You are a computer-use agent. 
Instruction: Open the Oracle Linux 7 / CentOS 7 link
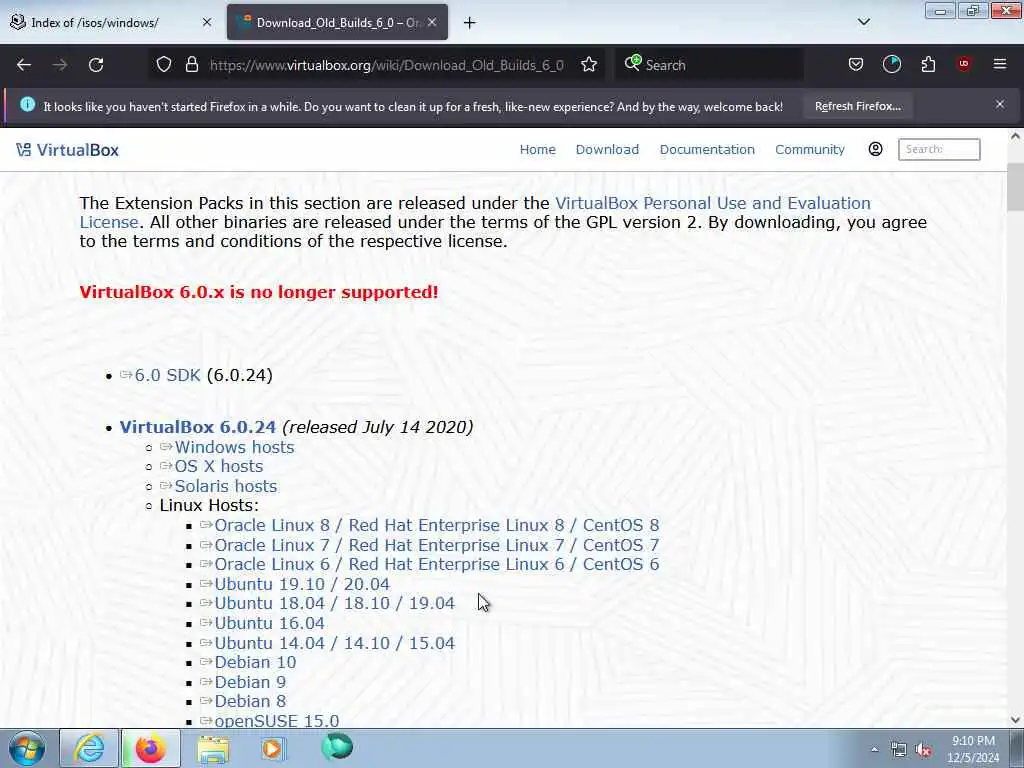point(437,545)
